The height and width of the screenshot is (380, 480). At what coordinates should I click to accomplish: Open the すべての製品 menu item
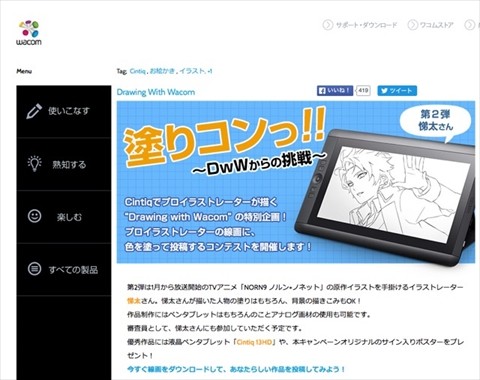64,269
